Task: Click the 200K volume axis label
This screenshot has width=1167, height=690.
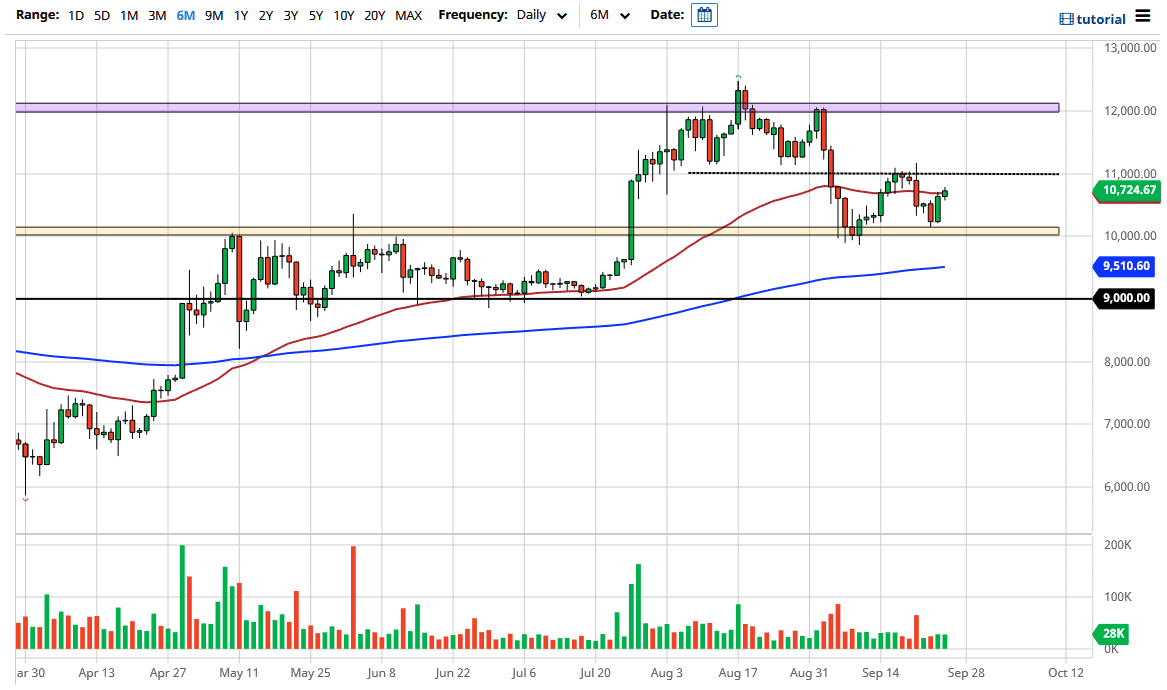Action: click(x=1117, y=545)
